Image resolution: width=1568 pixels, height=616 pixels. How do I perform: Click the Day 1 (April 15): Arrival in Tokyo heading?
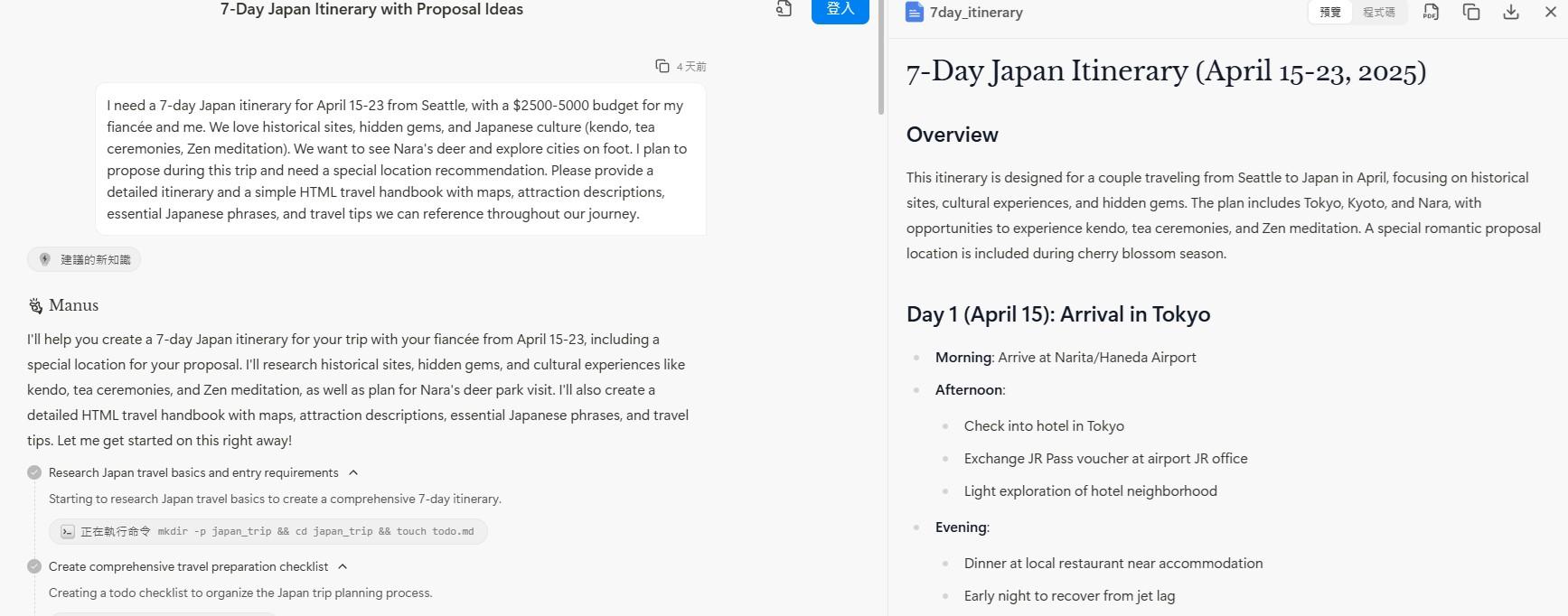(1058, 314)
